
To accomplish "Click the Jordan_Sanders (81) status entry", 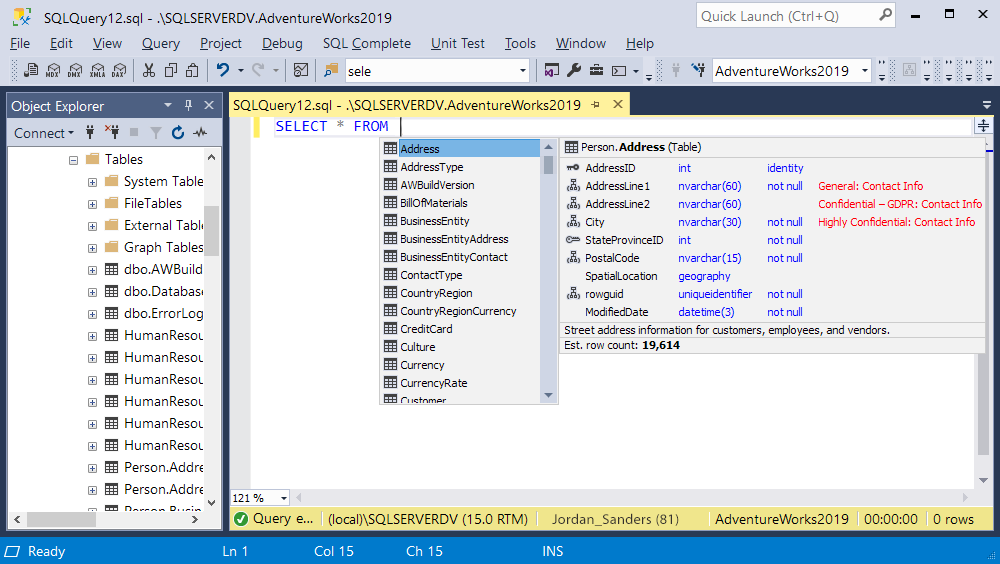I will 615,519.
